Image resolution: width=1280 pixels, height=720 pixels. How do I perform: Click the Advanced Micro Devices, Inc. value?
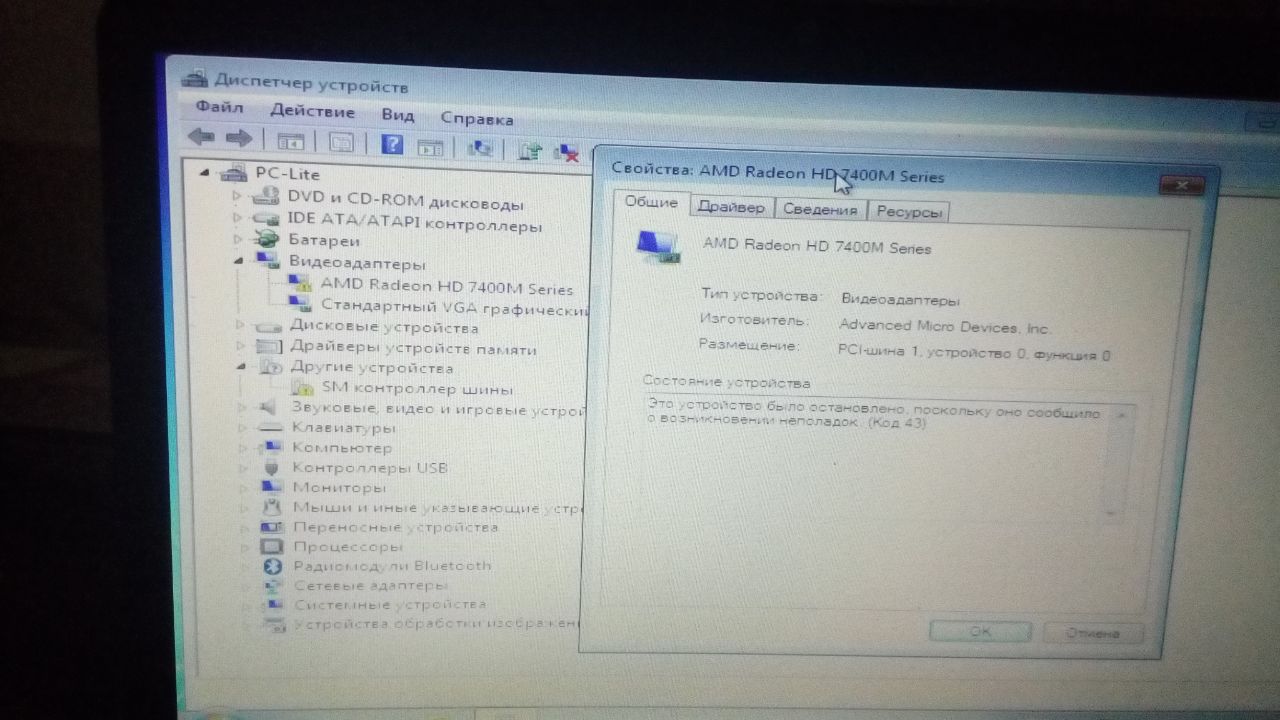click(944, 326)
